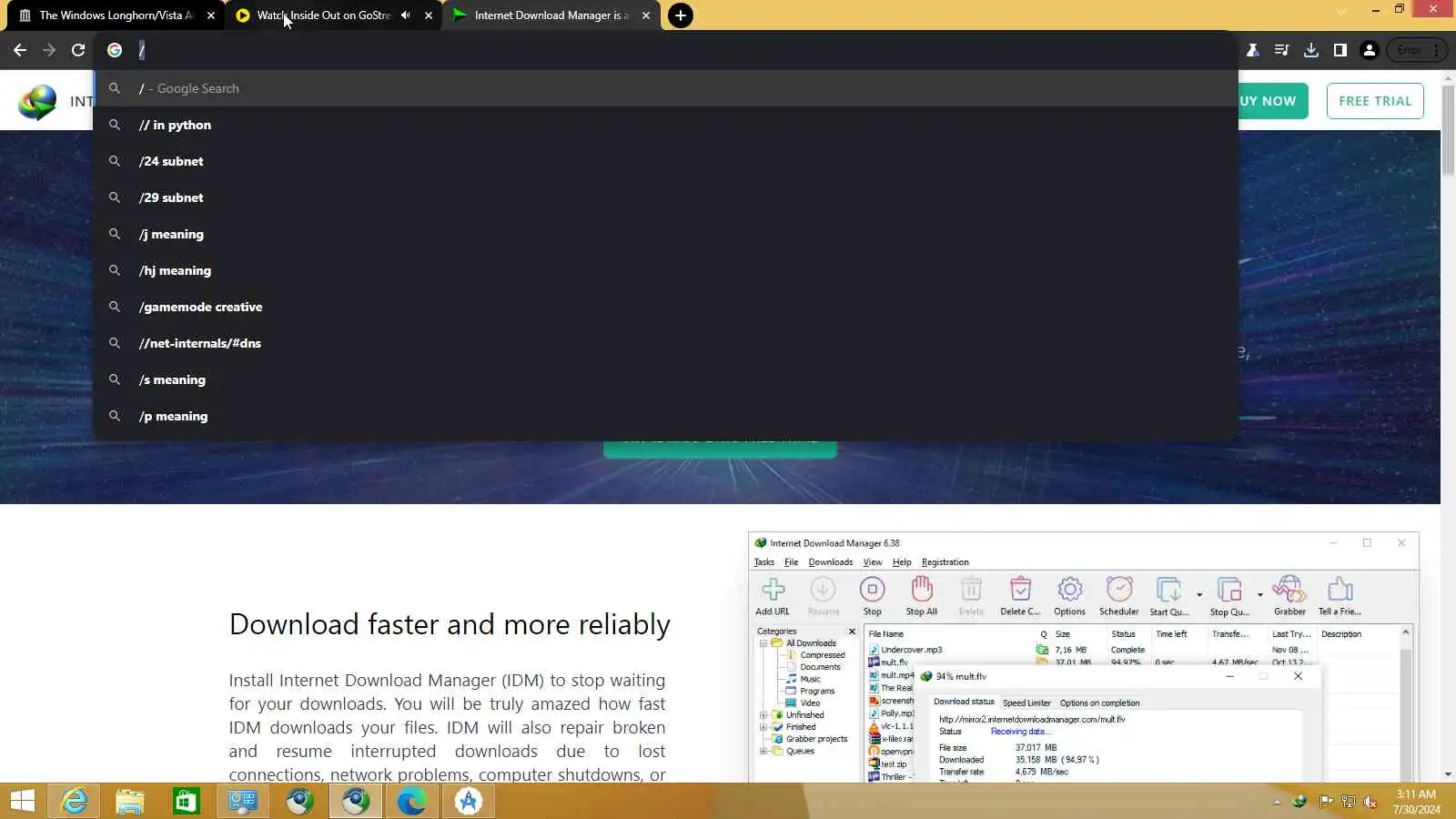Launch Internet Explorer from the taskbar
1456x819 pixels.
click(75, 801)
